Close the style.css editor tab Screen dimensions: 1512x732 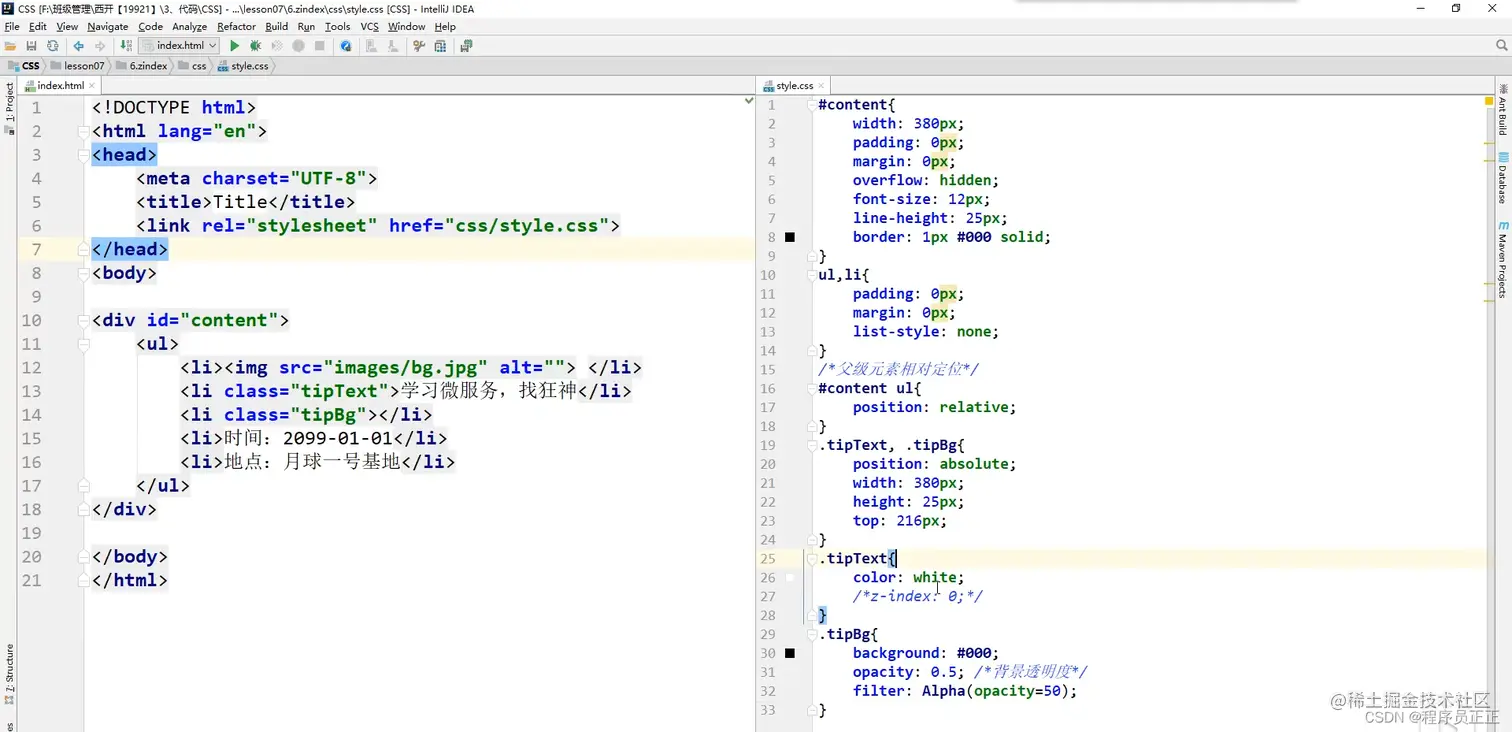(x=823, y=86)
